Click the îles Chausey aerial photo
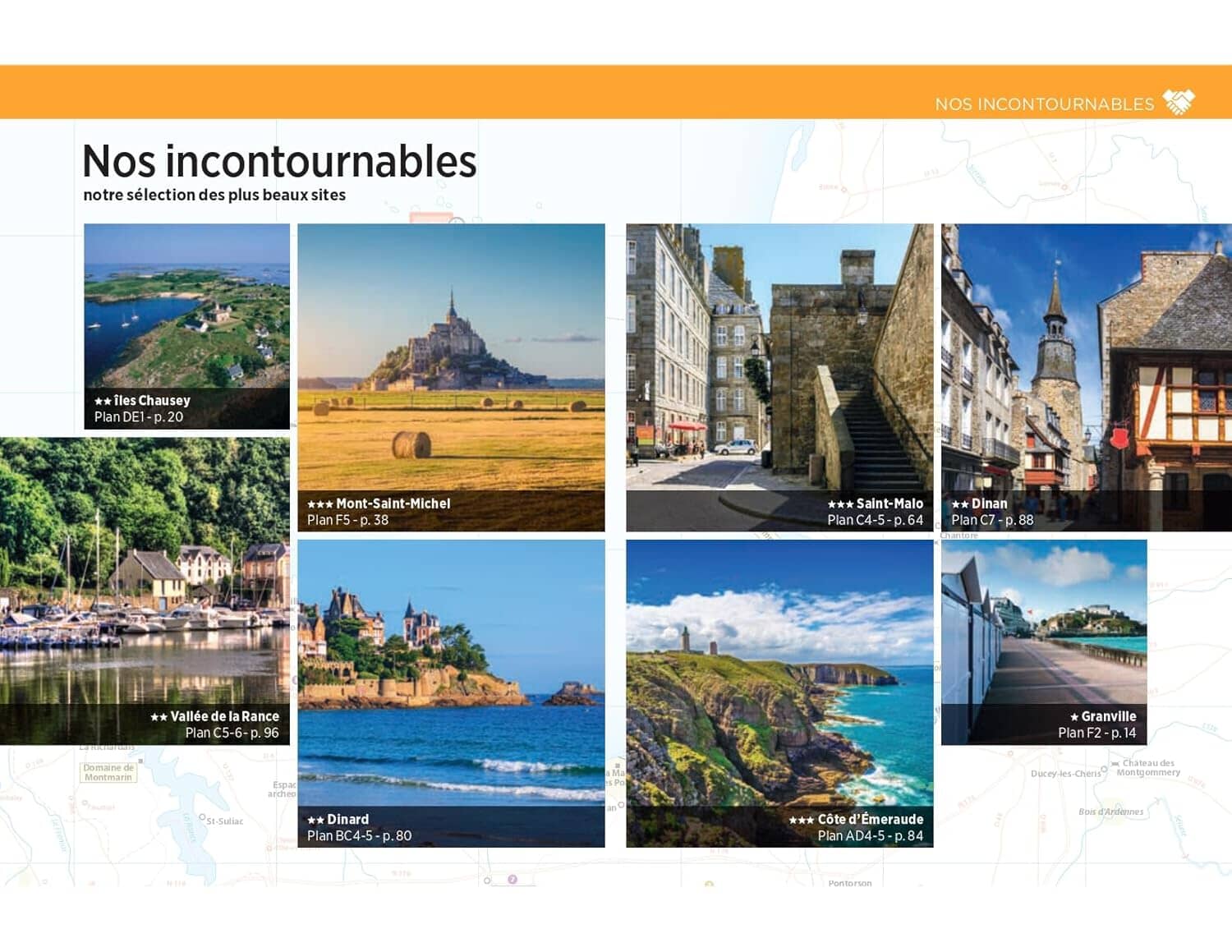The image size is (1232, 952). (187, 312)
